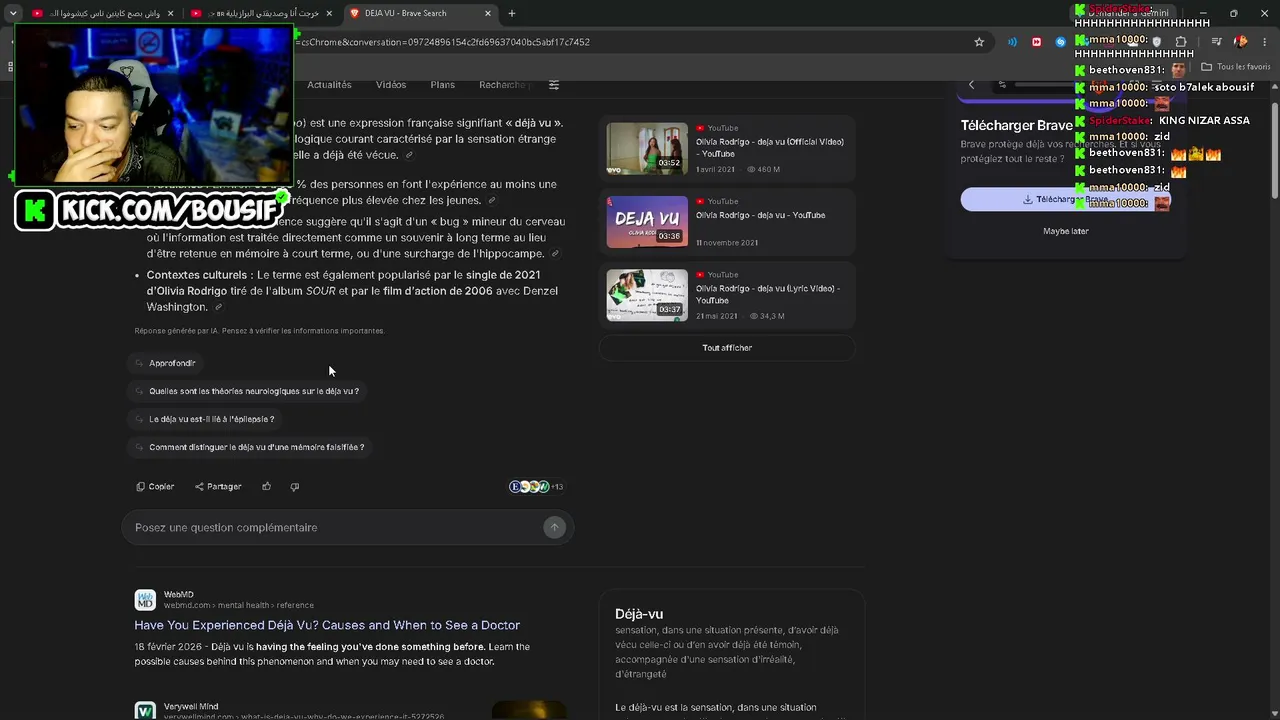The image size is (1280, 720).
Task: Open the DEJA VU 03:36 video thumbnail
Action: [x=647, y=221]
